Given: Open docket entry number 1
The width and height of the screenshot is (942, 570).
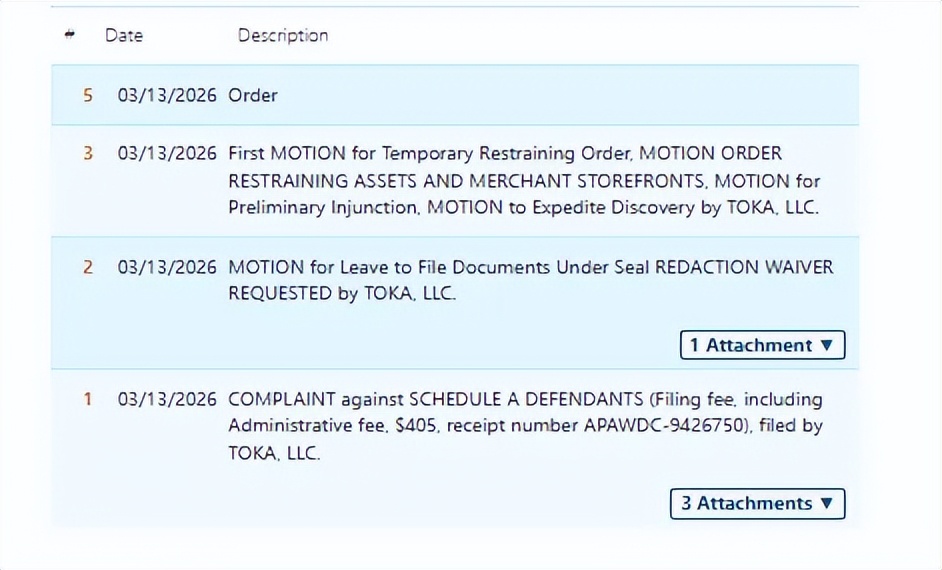Looking at the screenshot, I should coord(88,399).
